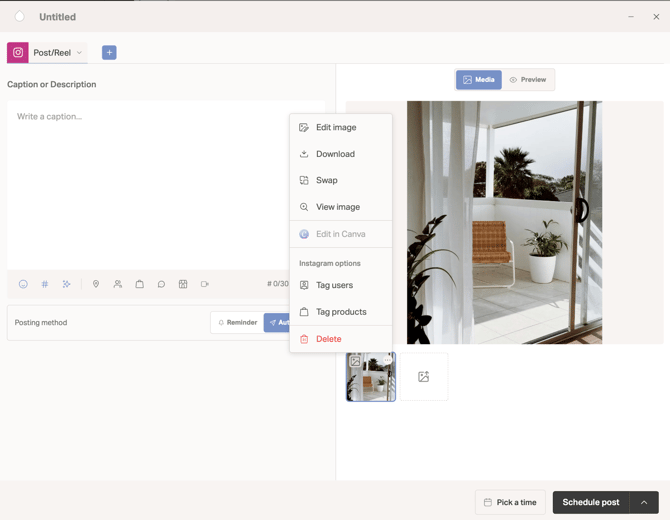The image size is (670, 520).
Task: Click the saved captions grid icon
Action: (x=183, y=284)
